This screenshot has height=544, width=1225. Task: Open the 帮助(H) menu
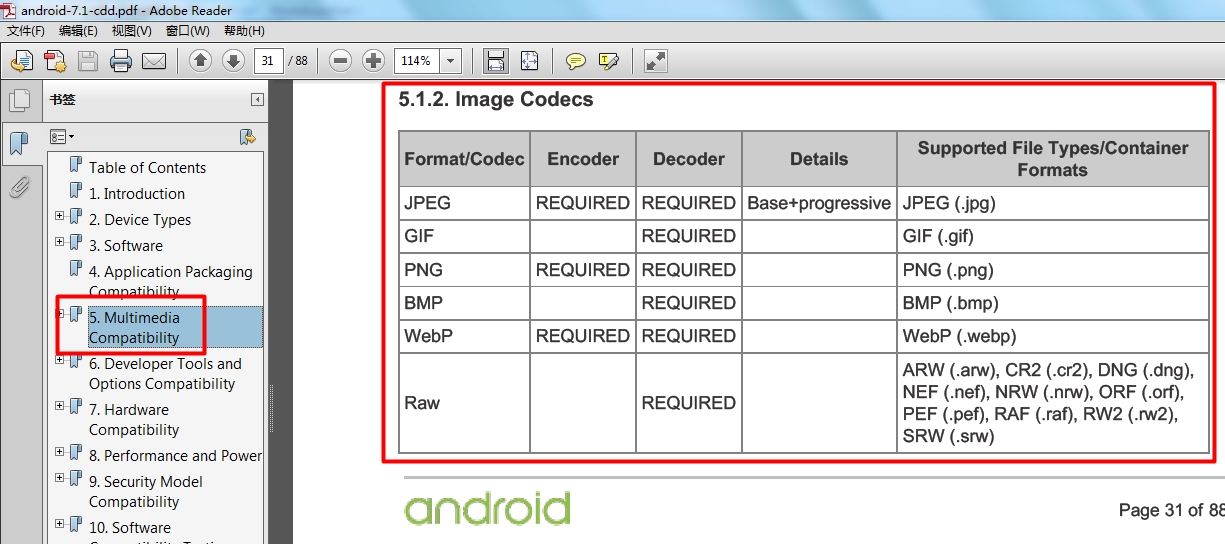click(244, 31)
